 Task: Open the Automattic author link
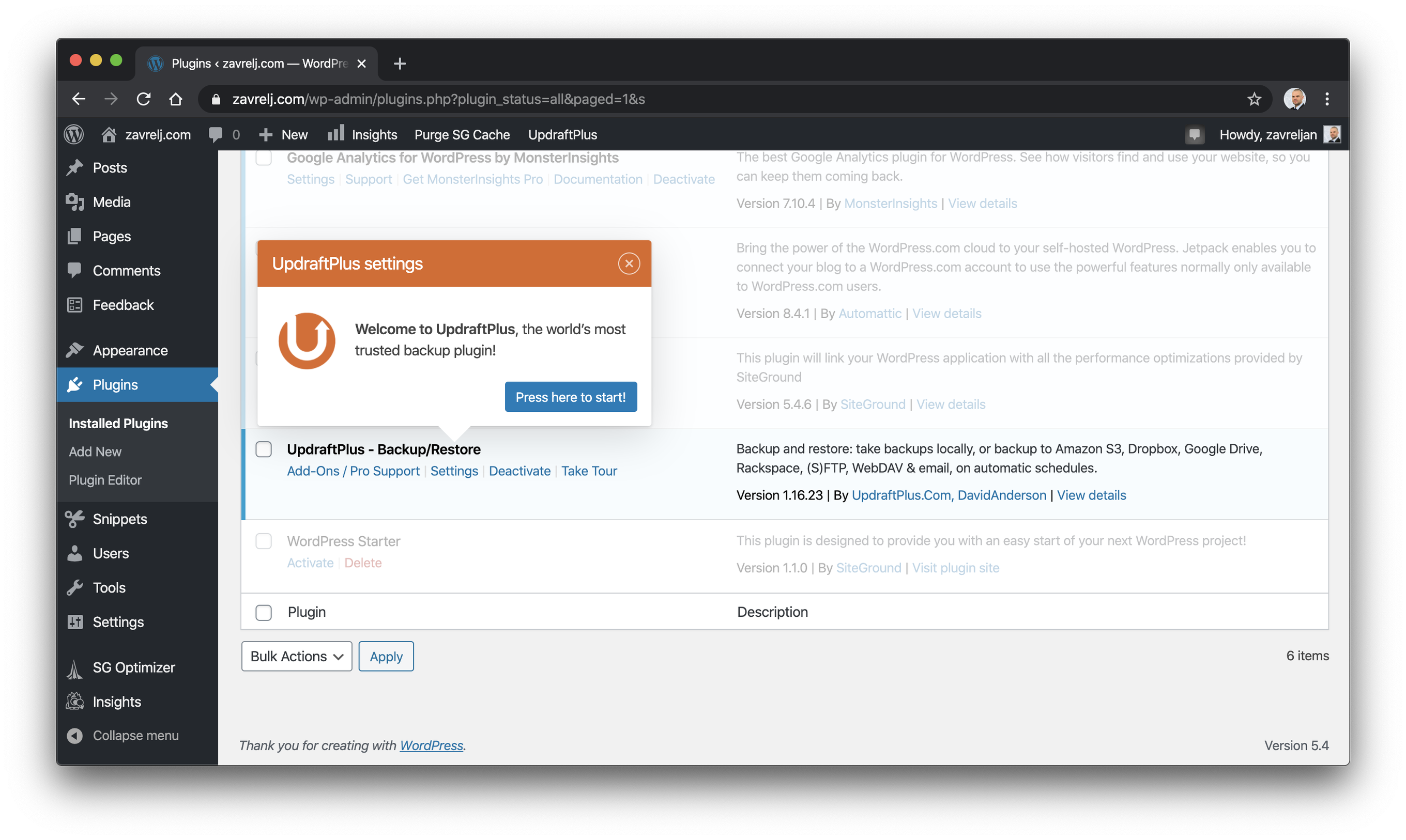pos(869,314)
